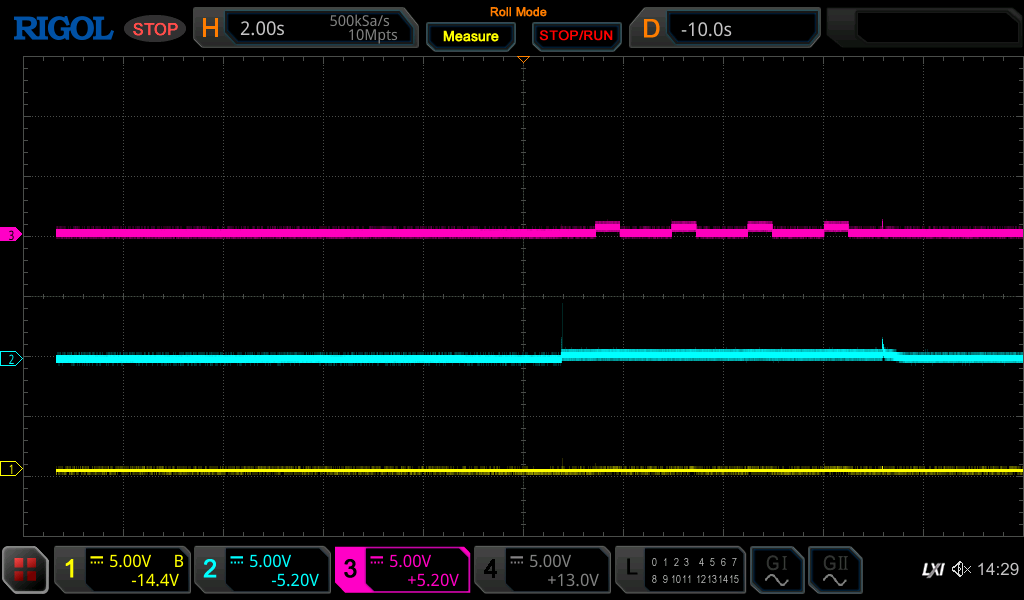Click the H horizontal label icon
The width and height of the screenshot is (1024, 600).
click(x=210, y=29)
